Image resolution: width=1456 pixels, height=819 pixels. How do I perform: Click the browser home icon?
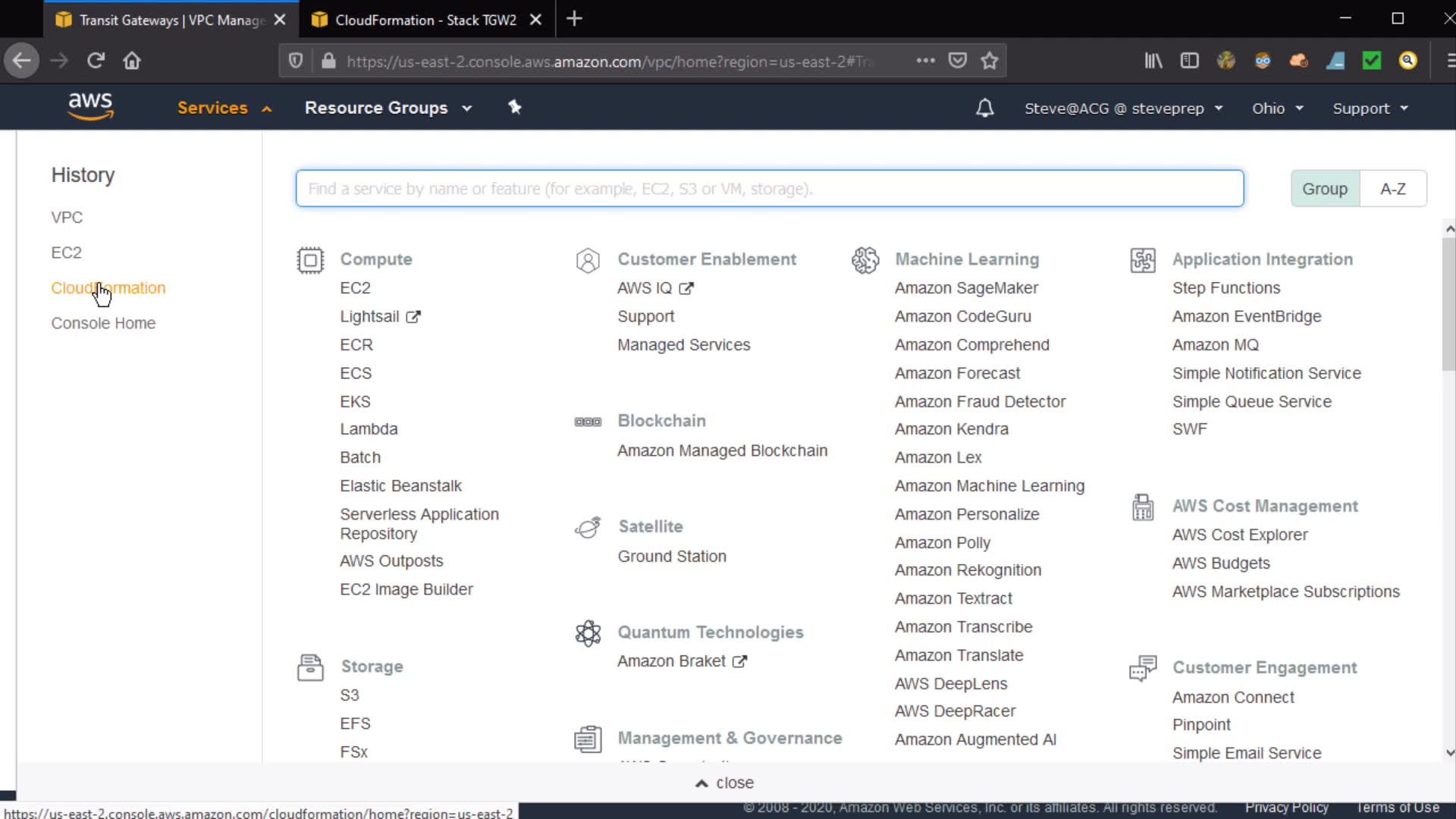pos(132,61)
